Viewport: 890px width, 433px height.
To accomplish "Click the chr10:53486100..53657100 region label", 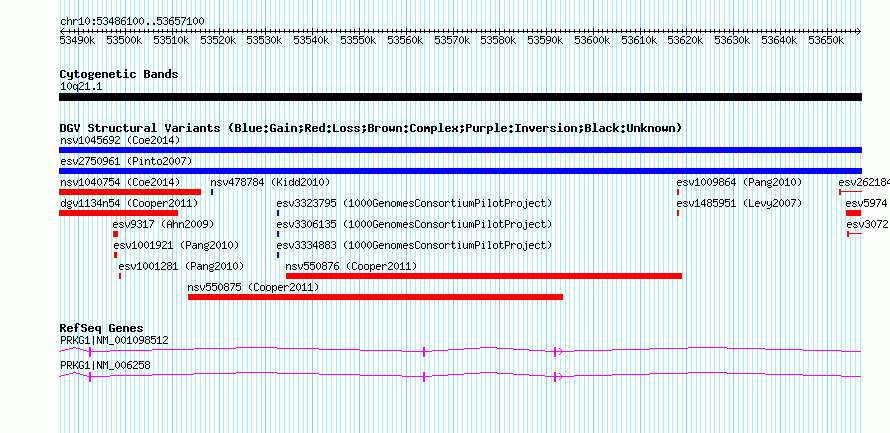I will (132, 21).
